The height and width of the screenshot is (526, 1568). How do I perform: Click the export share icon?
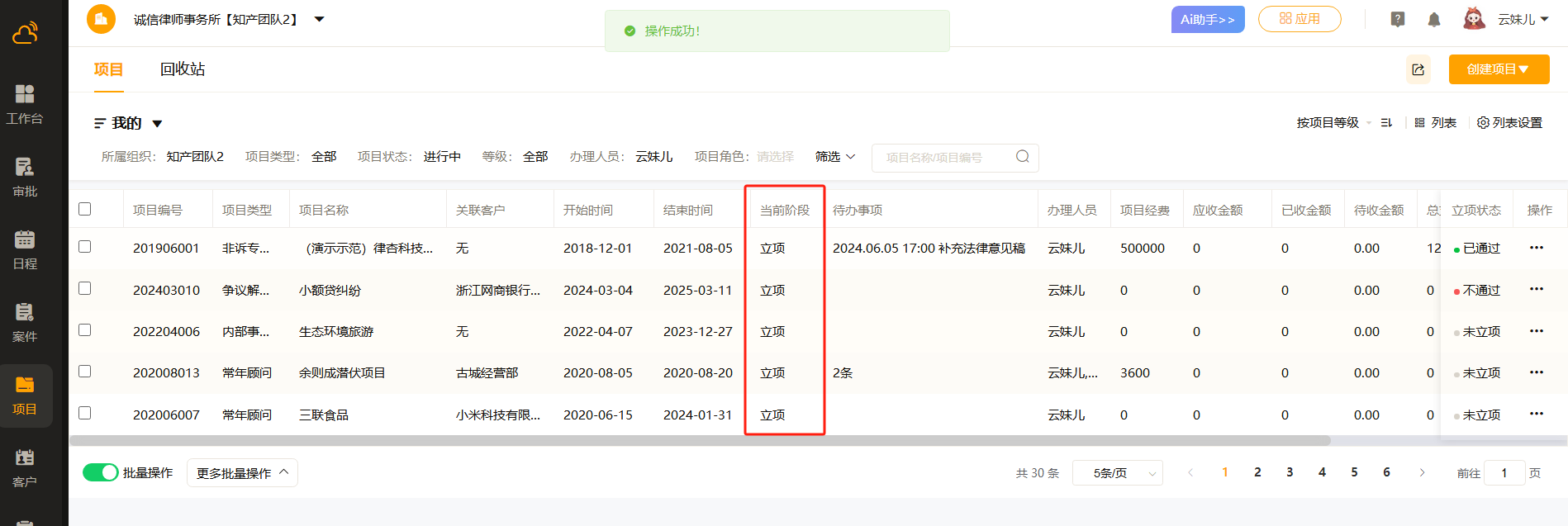pyautogui.click(x=1418, y=70)
